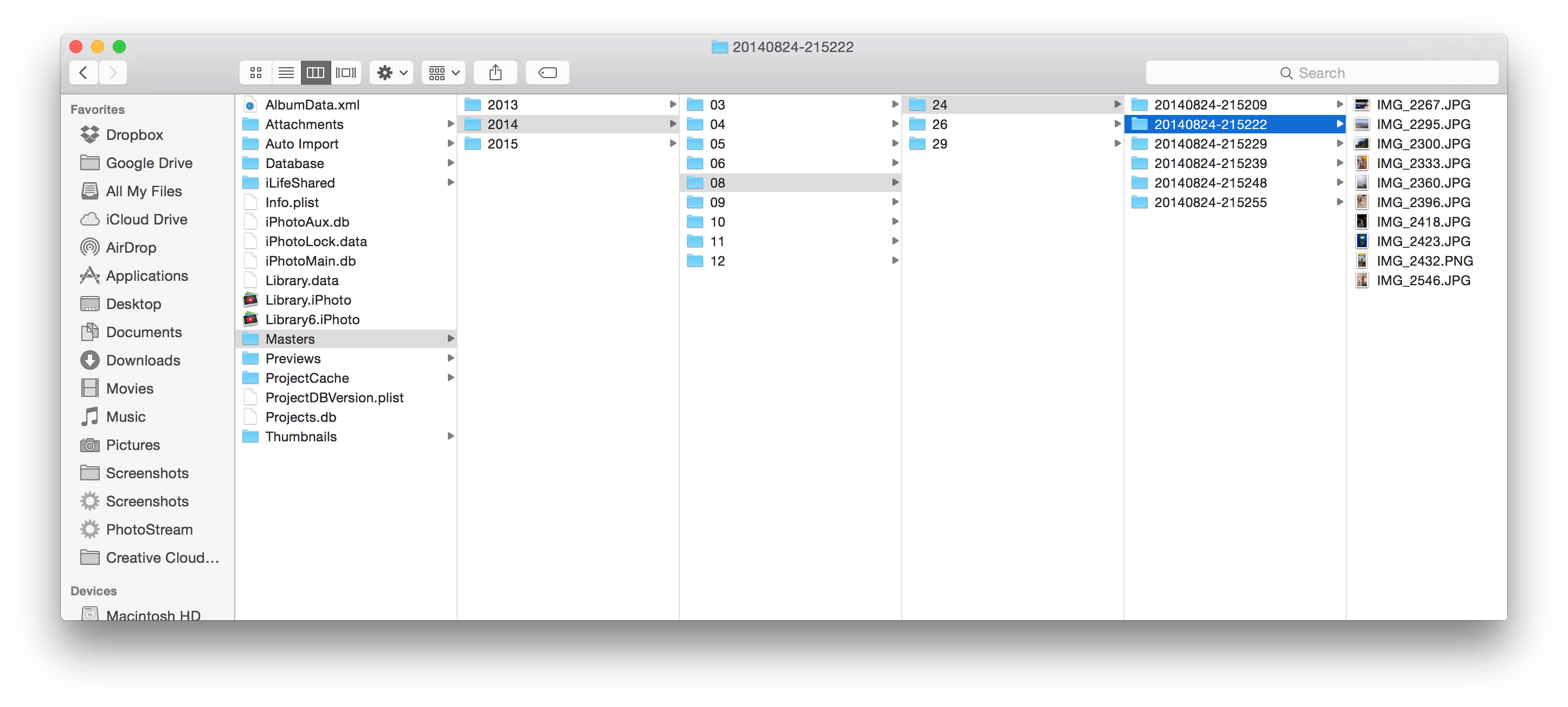Expand the Auto Import folder
The image size is (1568, 707).
451,144
